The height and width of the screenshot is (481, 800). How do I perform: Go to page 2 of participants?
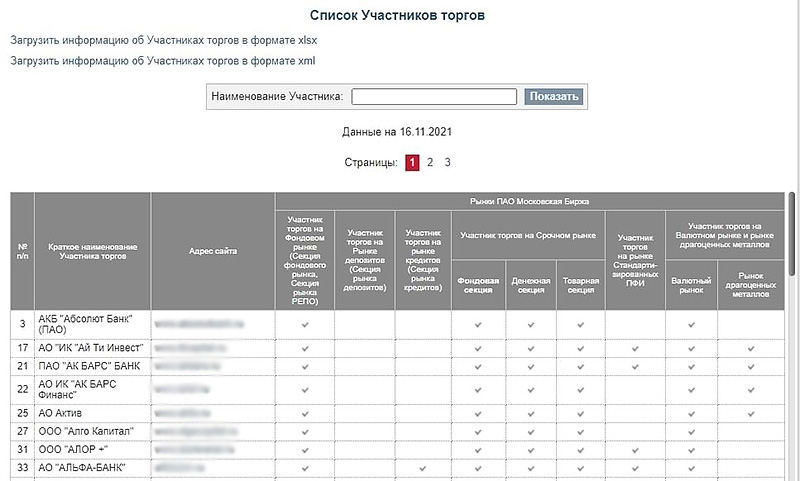point(430,163)
